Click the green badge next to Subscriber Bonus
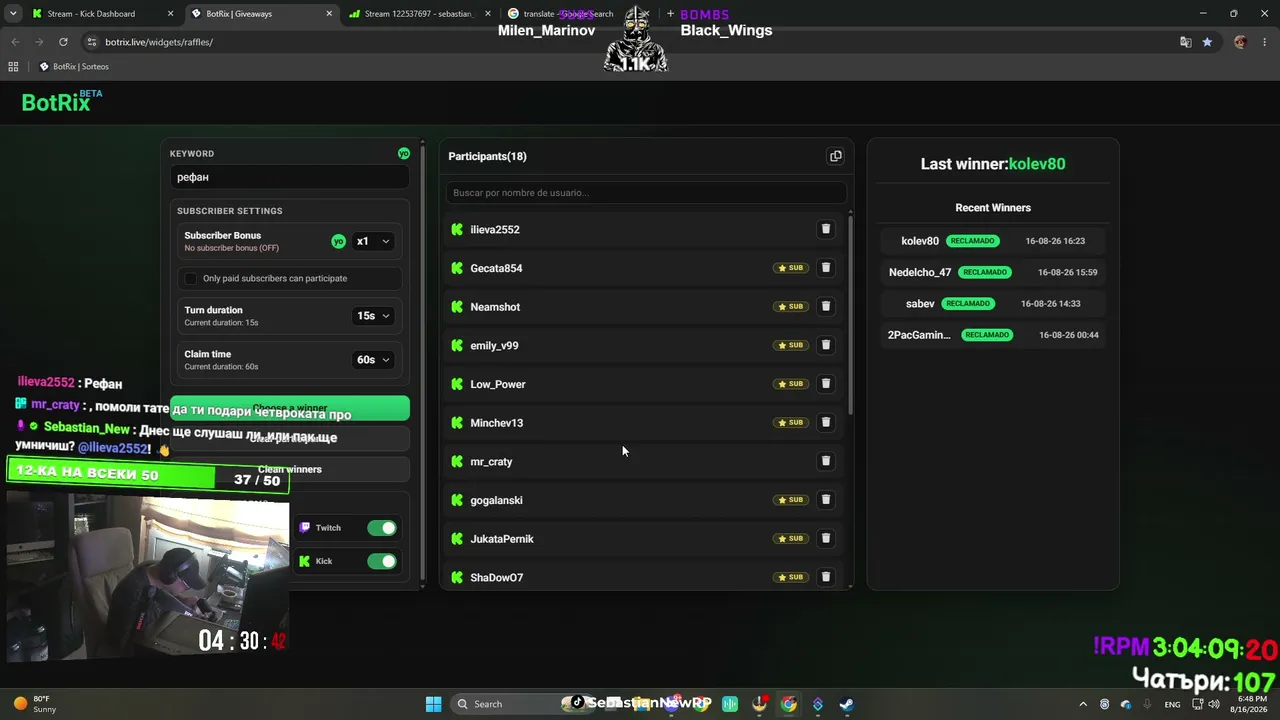Viewport: 1280px width, 720px height. (338, 241)
